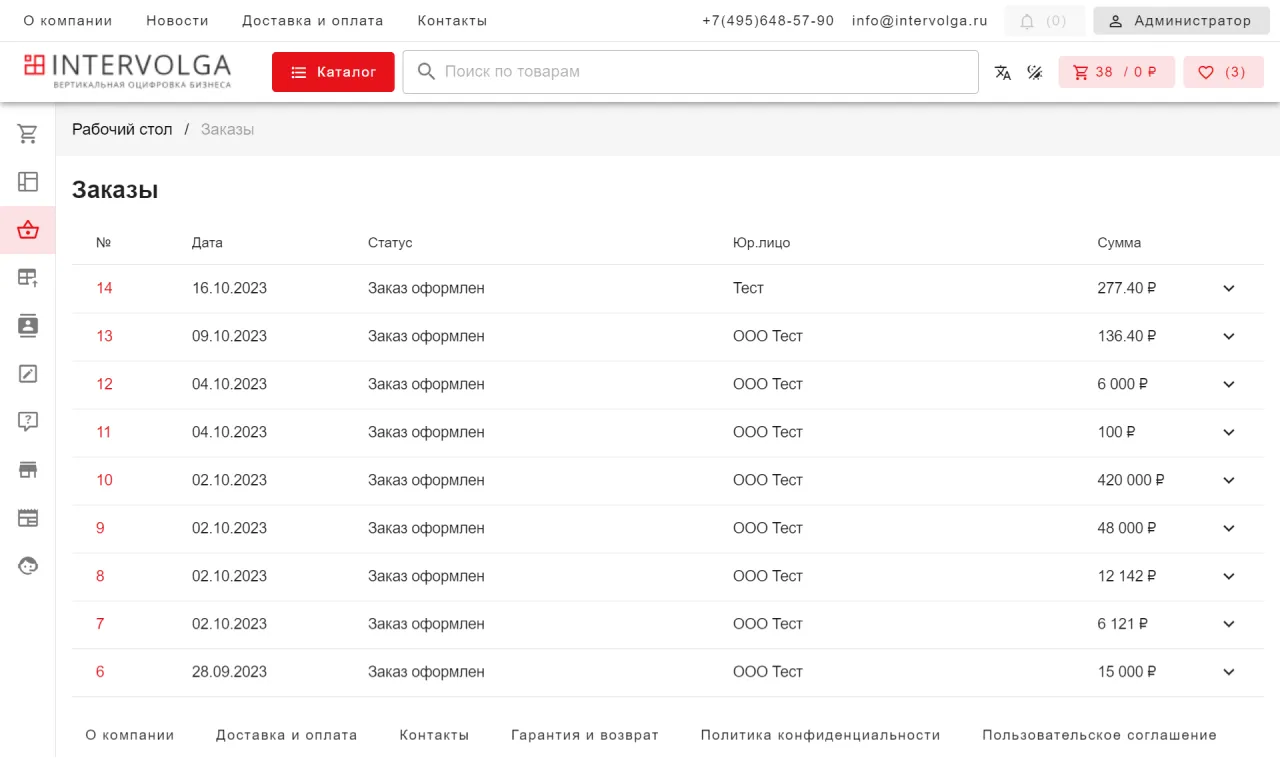
Task: Toggle the dark mode theme icon
Action: (x=1035, y=72)
